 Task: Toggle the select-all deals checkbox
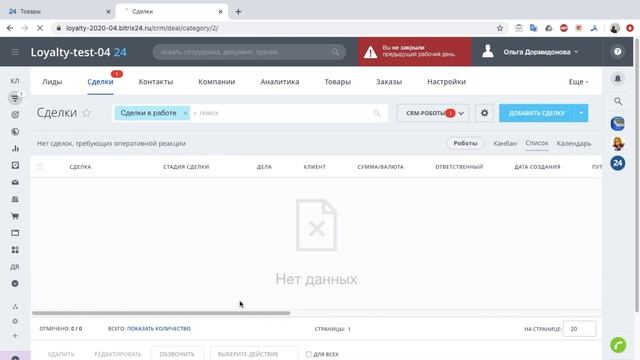40,167
